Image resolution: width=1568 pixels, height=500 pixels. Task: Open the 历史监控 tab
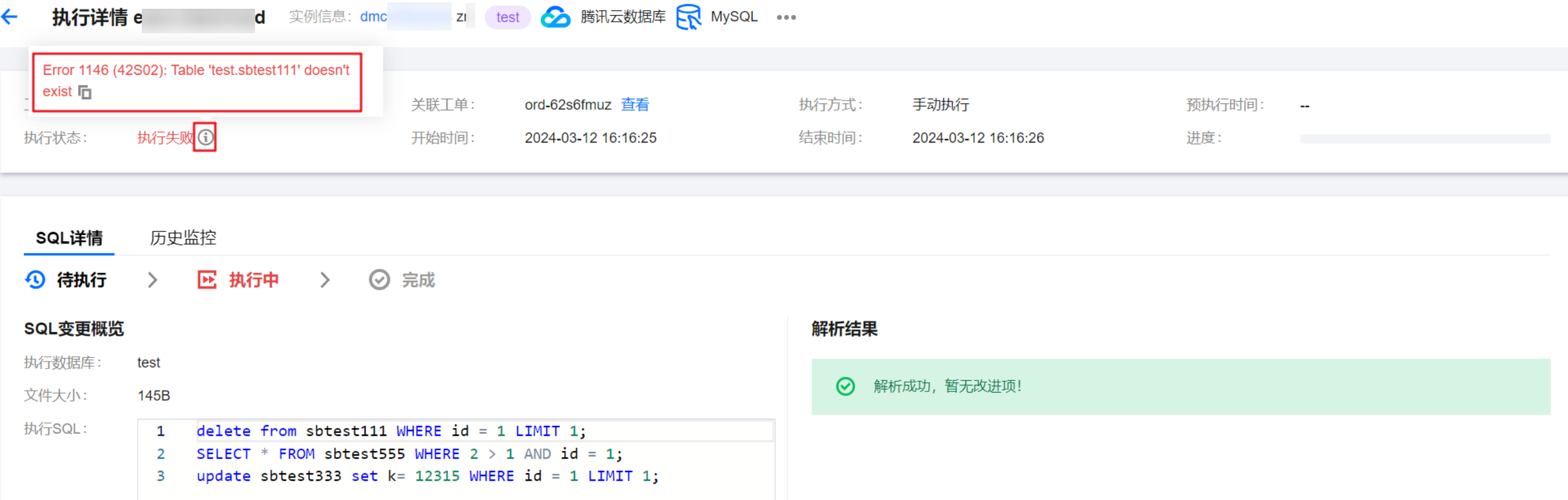click(183, 238)
